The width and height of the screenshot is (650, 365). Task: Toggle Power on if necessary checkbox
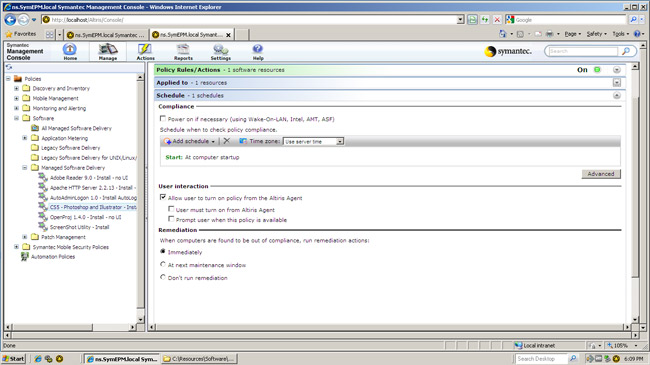pos(163,119)
